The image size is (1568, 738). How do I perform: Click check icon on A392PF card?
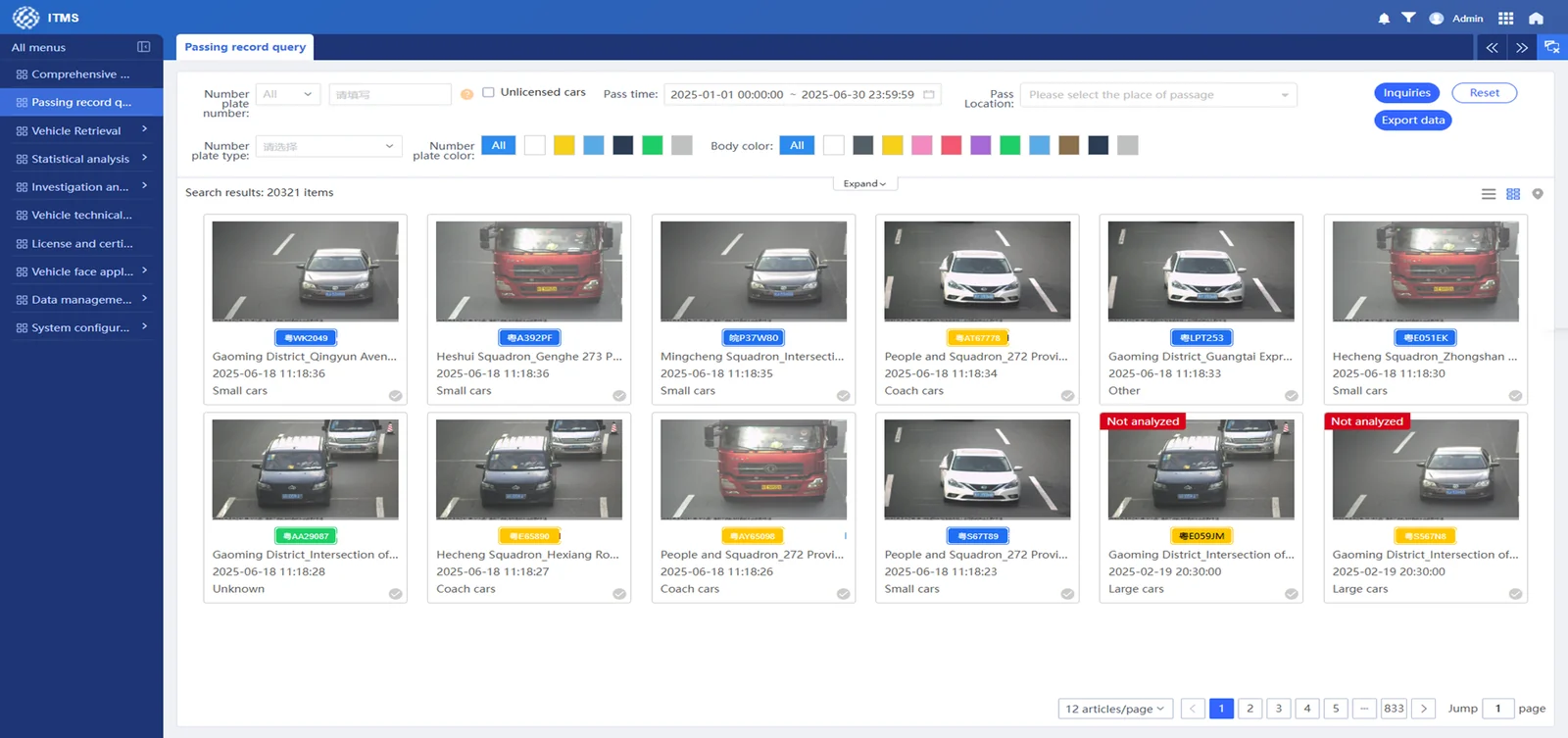(619, 396)
